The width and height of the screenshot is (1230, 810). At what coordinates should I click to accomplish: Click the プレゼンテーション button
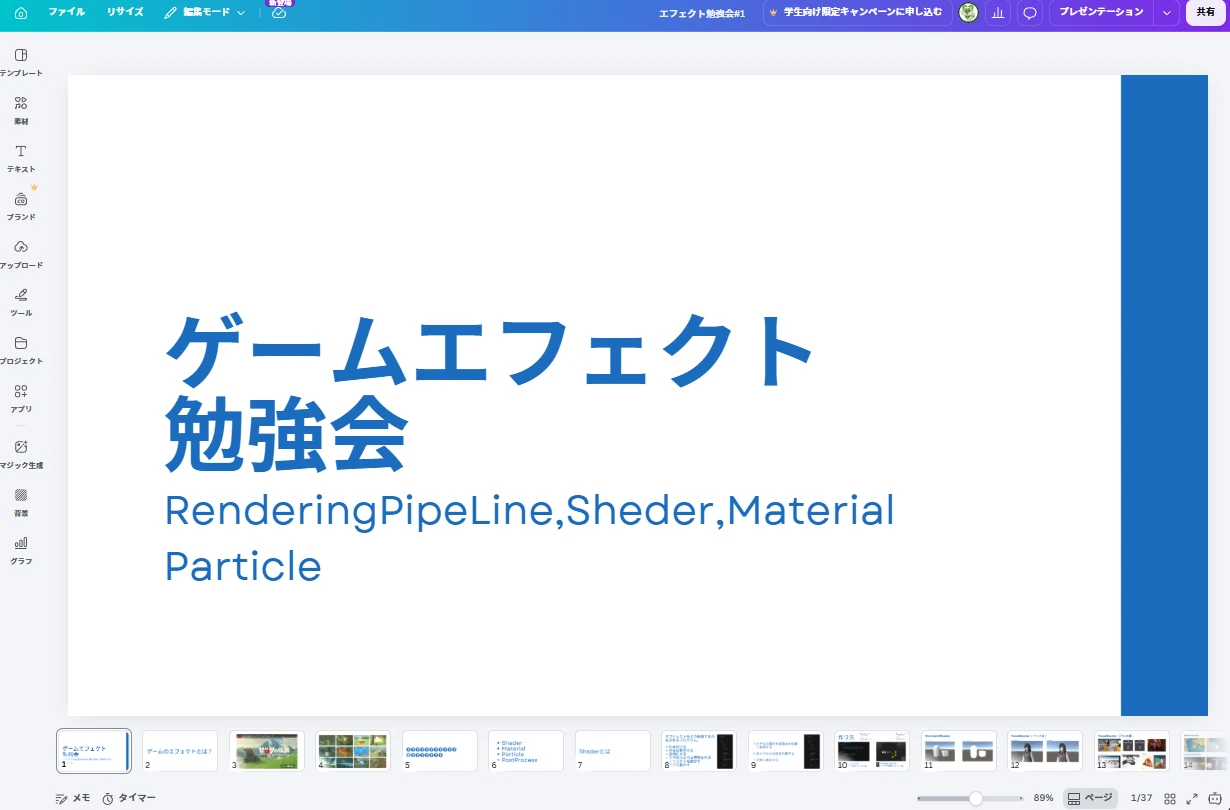point(1101,12)
